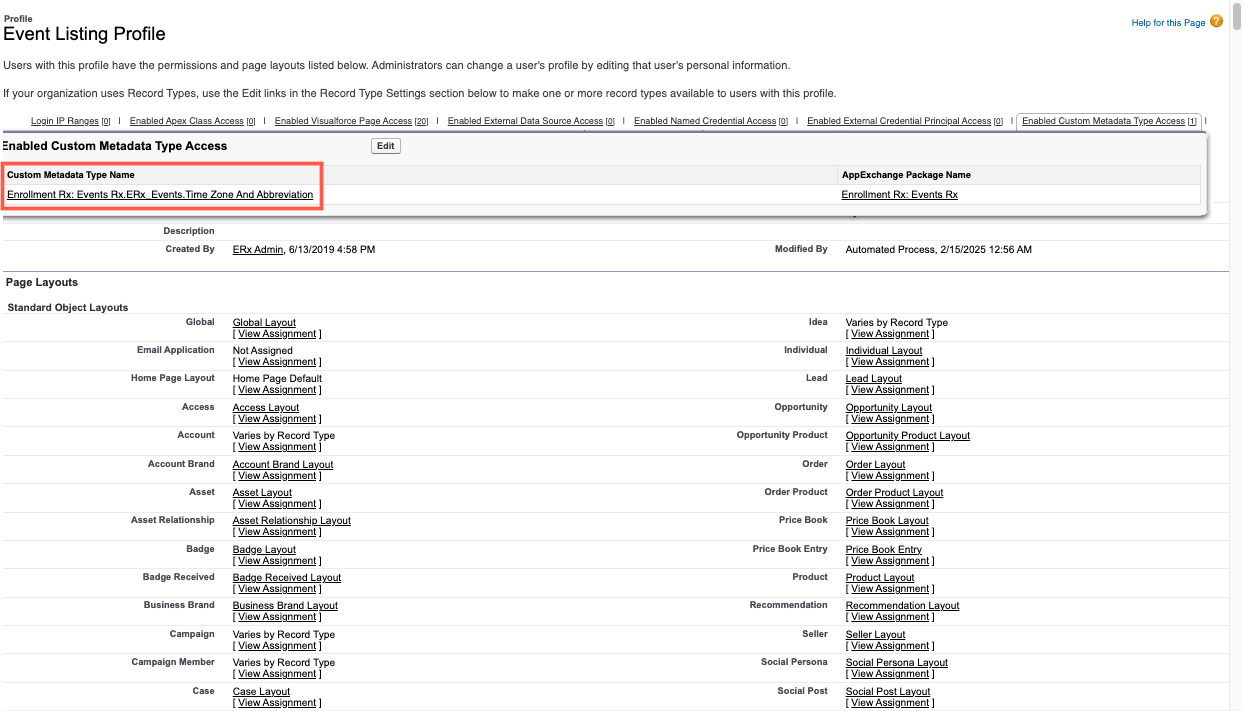Screen dimensions: 1244x711
Task: Open the Time Zone And Abbreviation metadata type
Action: (160, 195)
